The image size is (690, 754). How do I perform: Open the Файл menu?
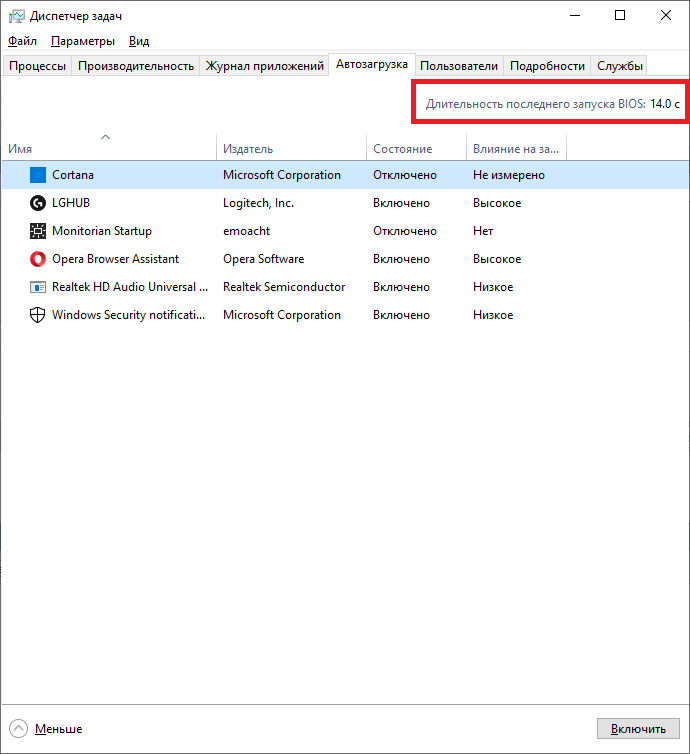pos(22,41)
